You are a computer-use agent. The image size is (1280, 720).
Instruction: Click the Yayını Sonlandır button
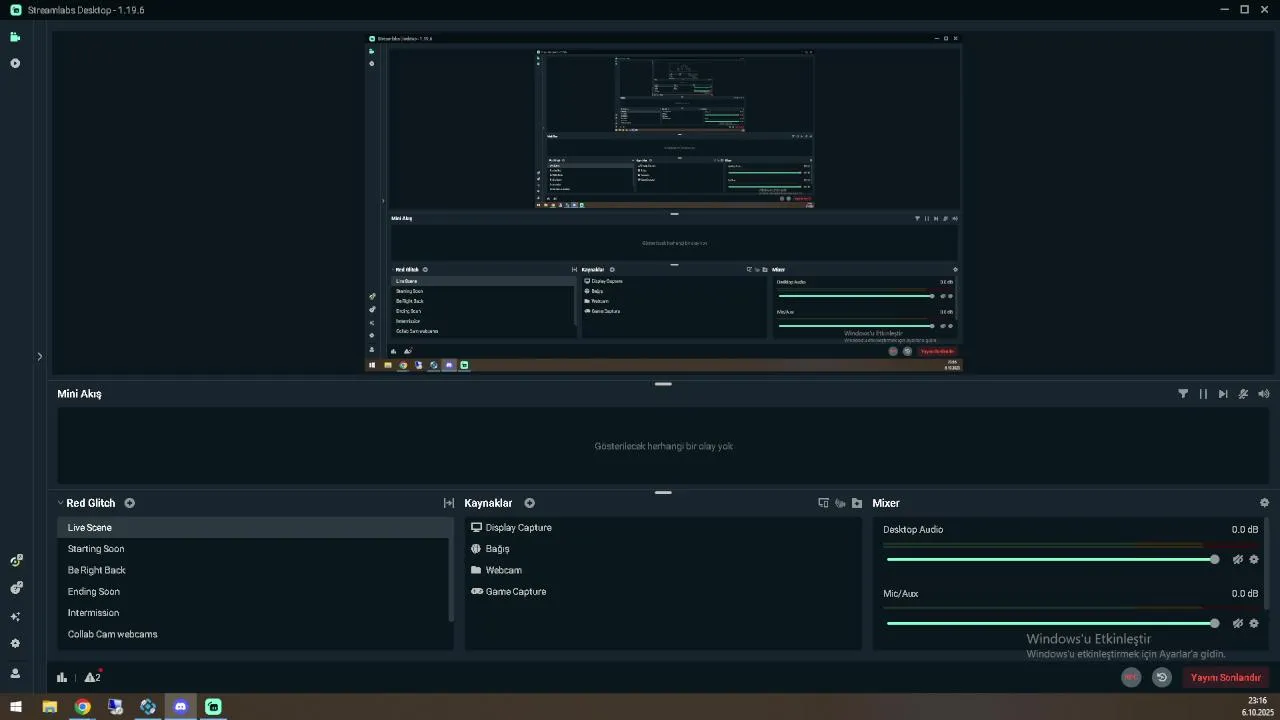[x=1226, y=678]
